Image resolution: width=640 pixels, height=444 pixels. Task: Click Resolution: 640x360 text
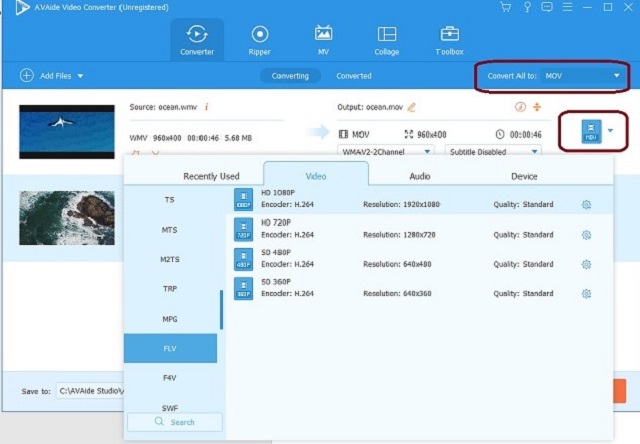397,293
